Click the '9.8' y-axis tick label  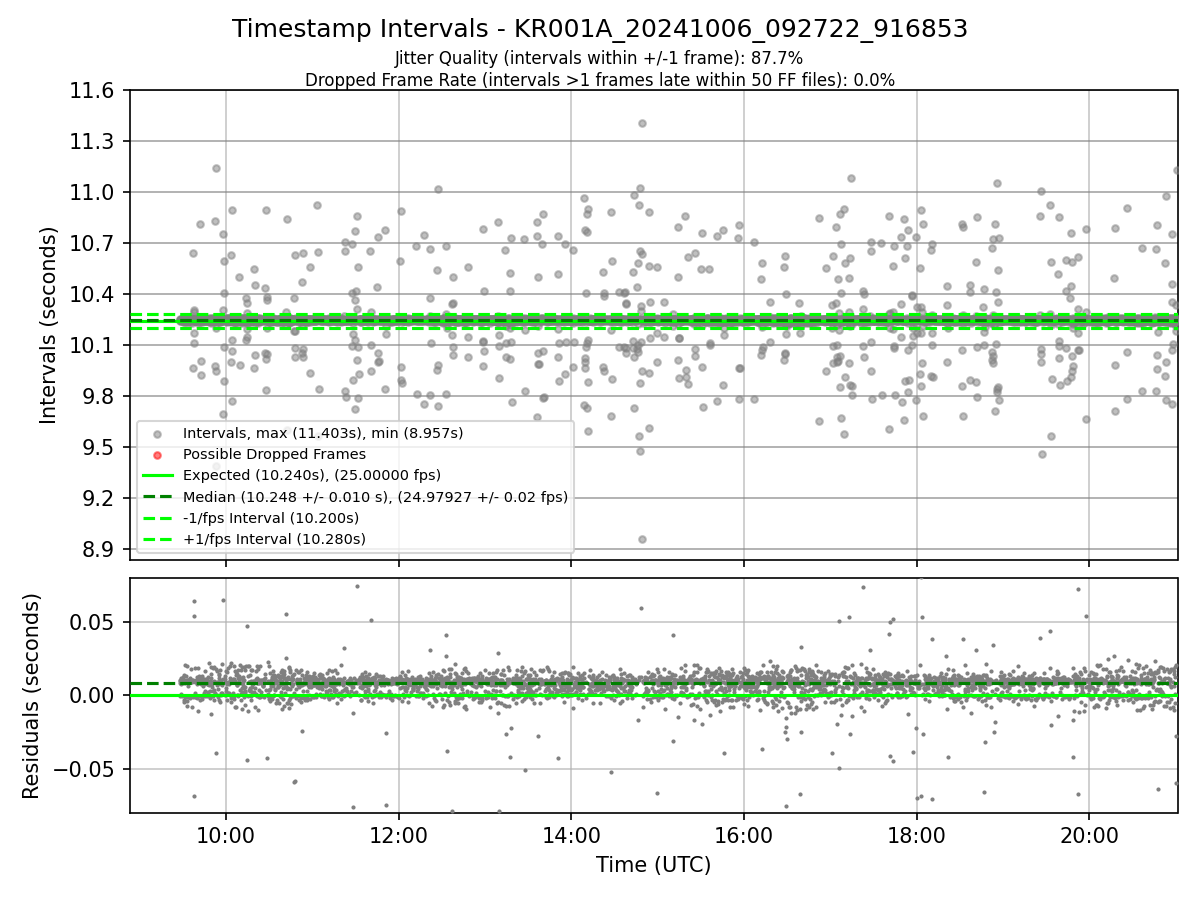tap(100, 397)
